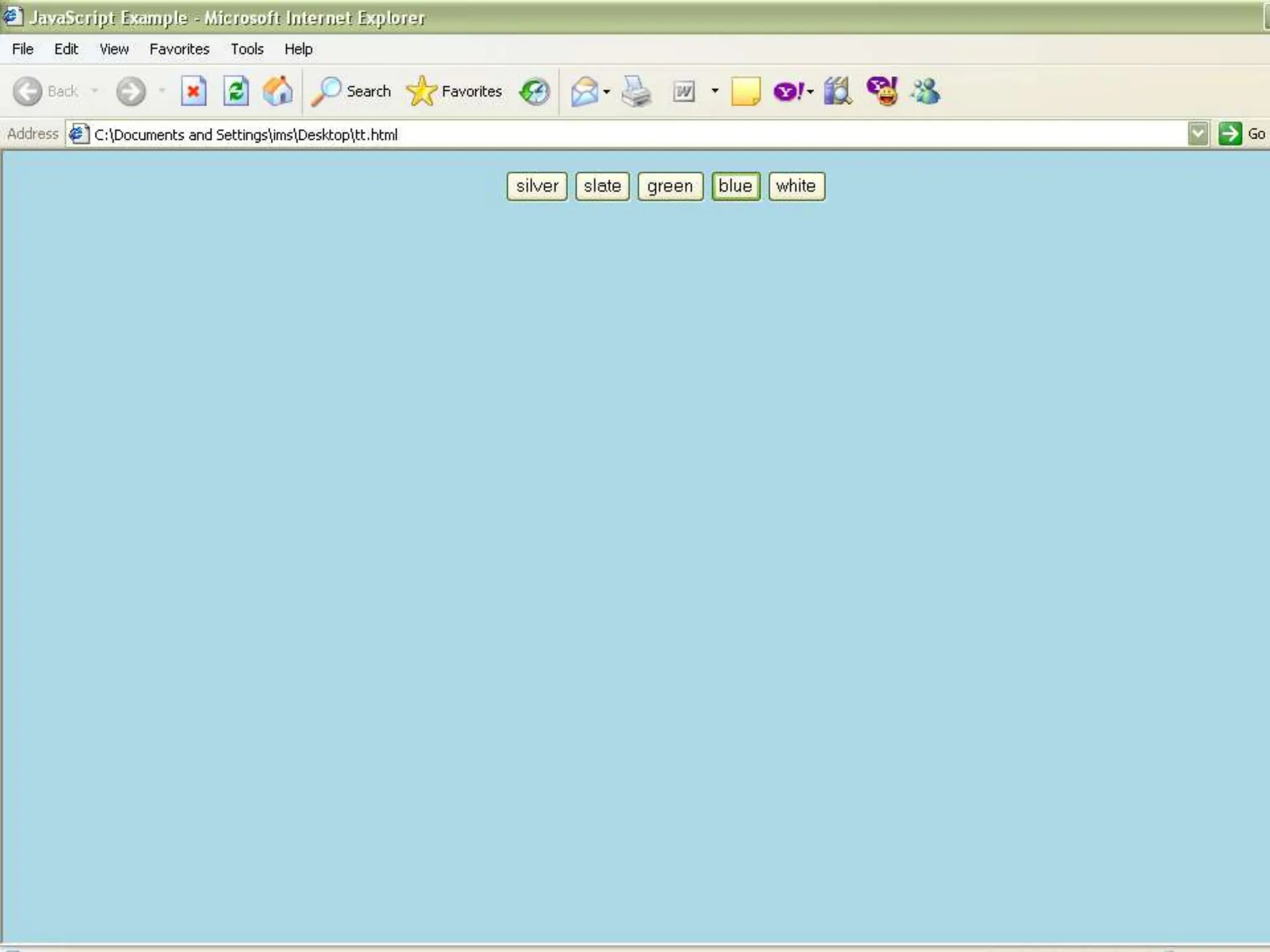Screen dimensions: 1270x952
Task: Open the Tools menu
Action: click(247, 49)
